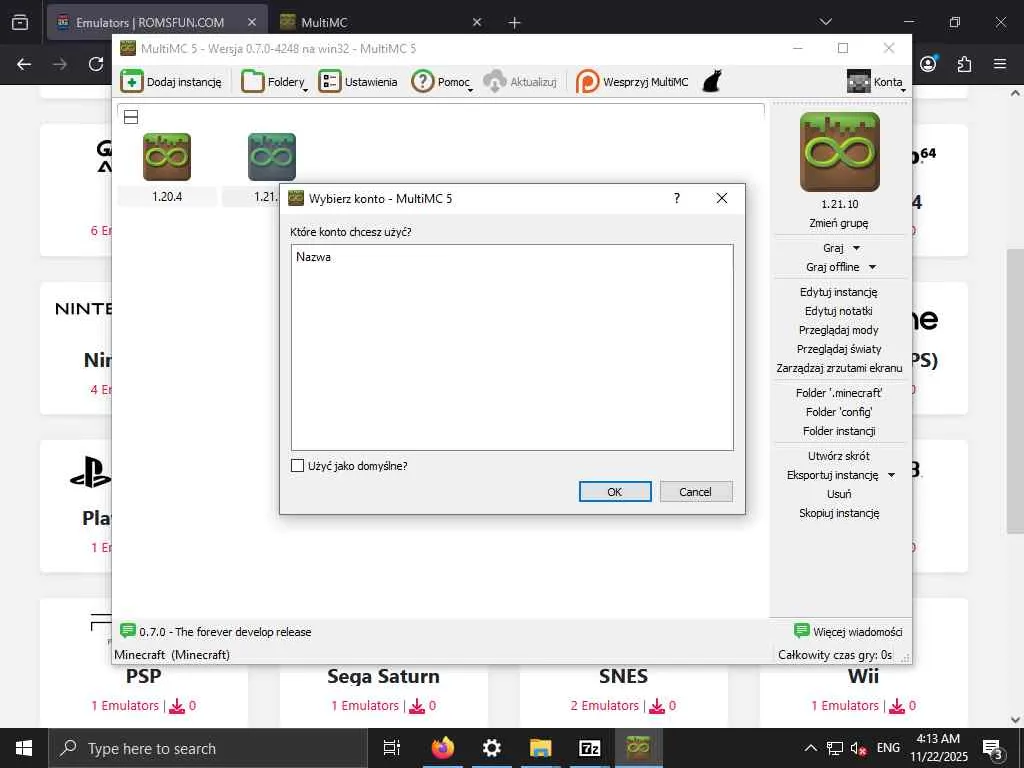Click Wesprzyj MultiMC Patreon button
This screenshot has height=768, width=1024.
tap(632, 82)
